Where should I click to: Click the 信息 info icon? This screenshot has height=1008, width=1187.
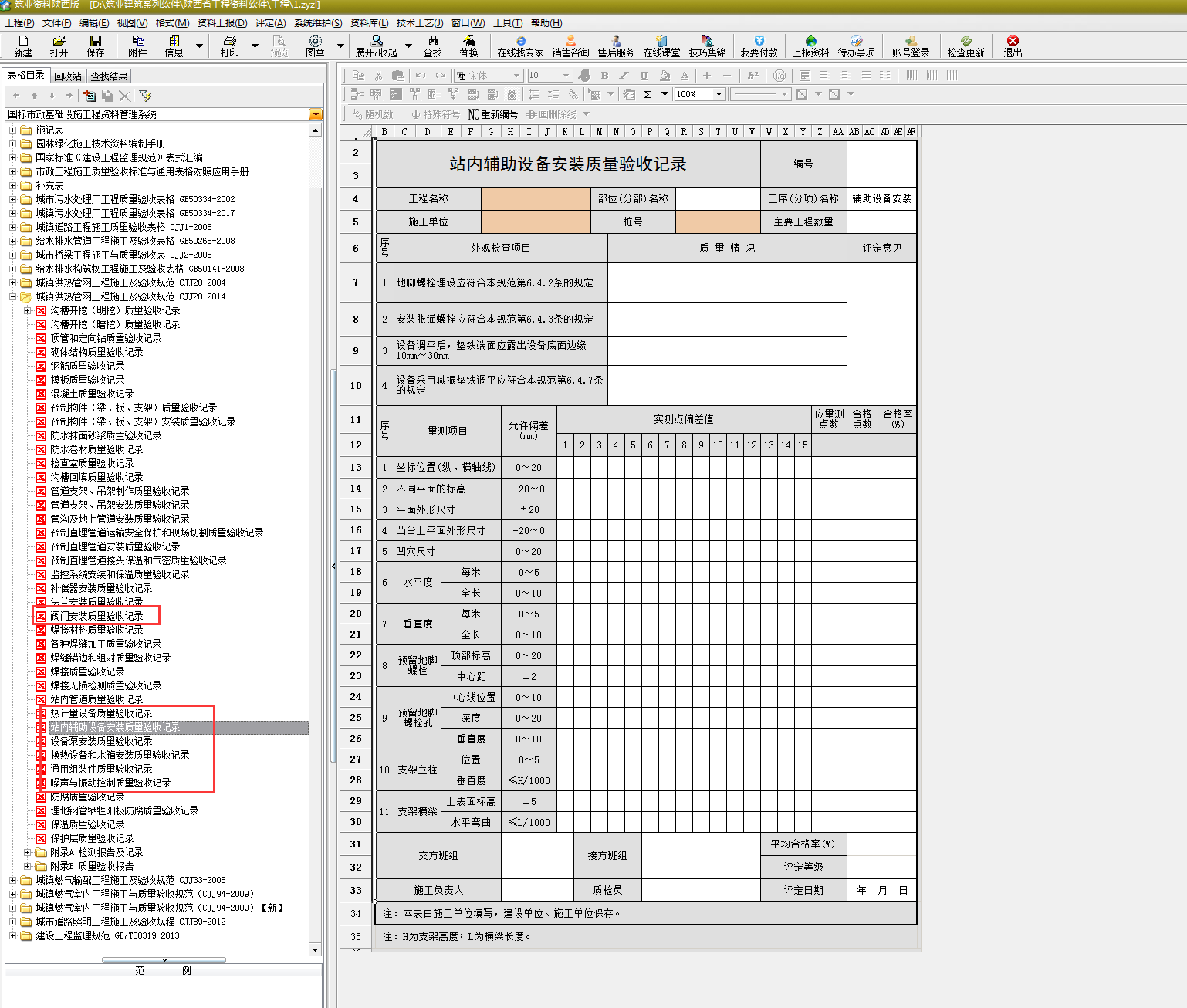click(174, 46)
